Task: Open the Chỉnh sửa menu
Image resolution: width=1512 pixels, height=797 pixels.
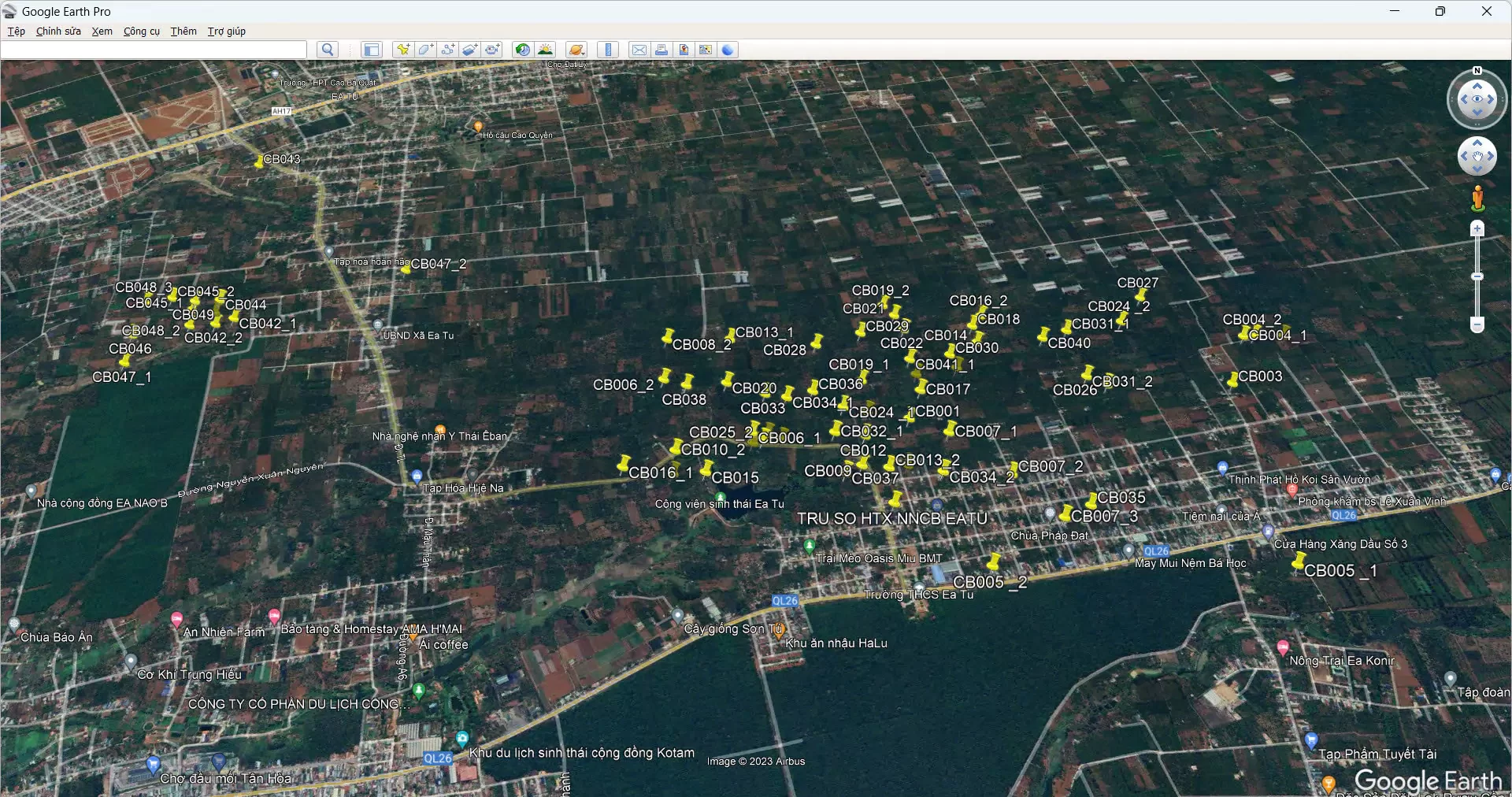Action: (58, 32)
